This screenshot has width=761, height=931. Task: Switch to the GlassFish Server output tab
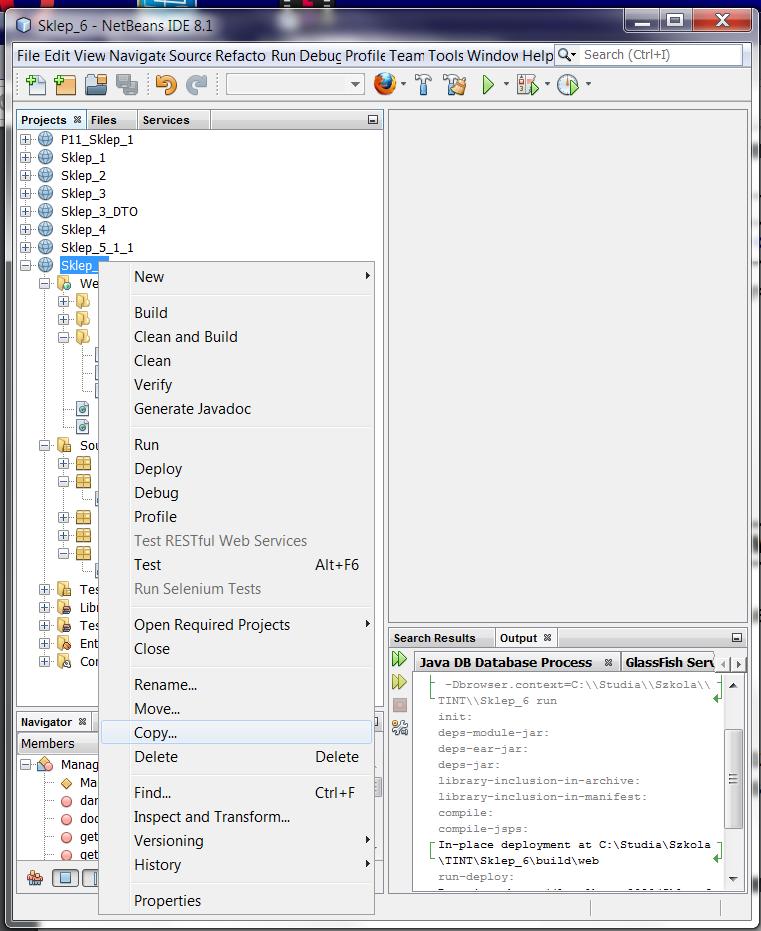pyautogui.click(x=668, y=662)
